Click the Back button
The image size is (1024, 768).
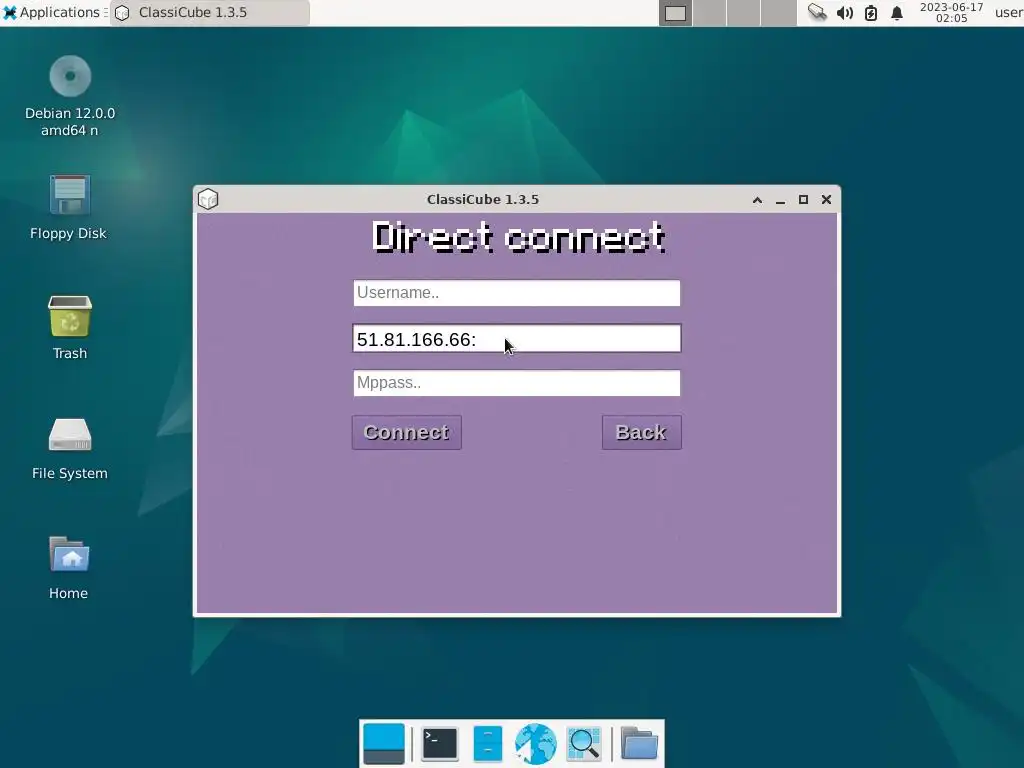click(x=641, y=432)
